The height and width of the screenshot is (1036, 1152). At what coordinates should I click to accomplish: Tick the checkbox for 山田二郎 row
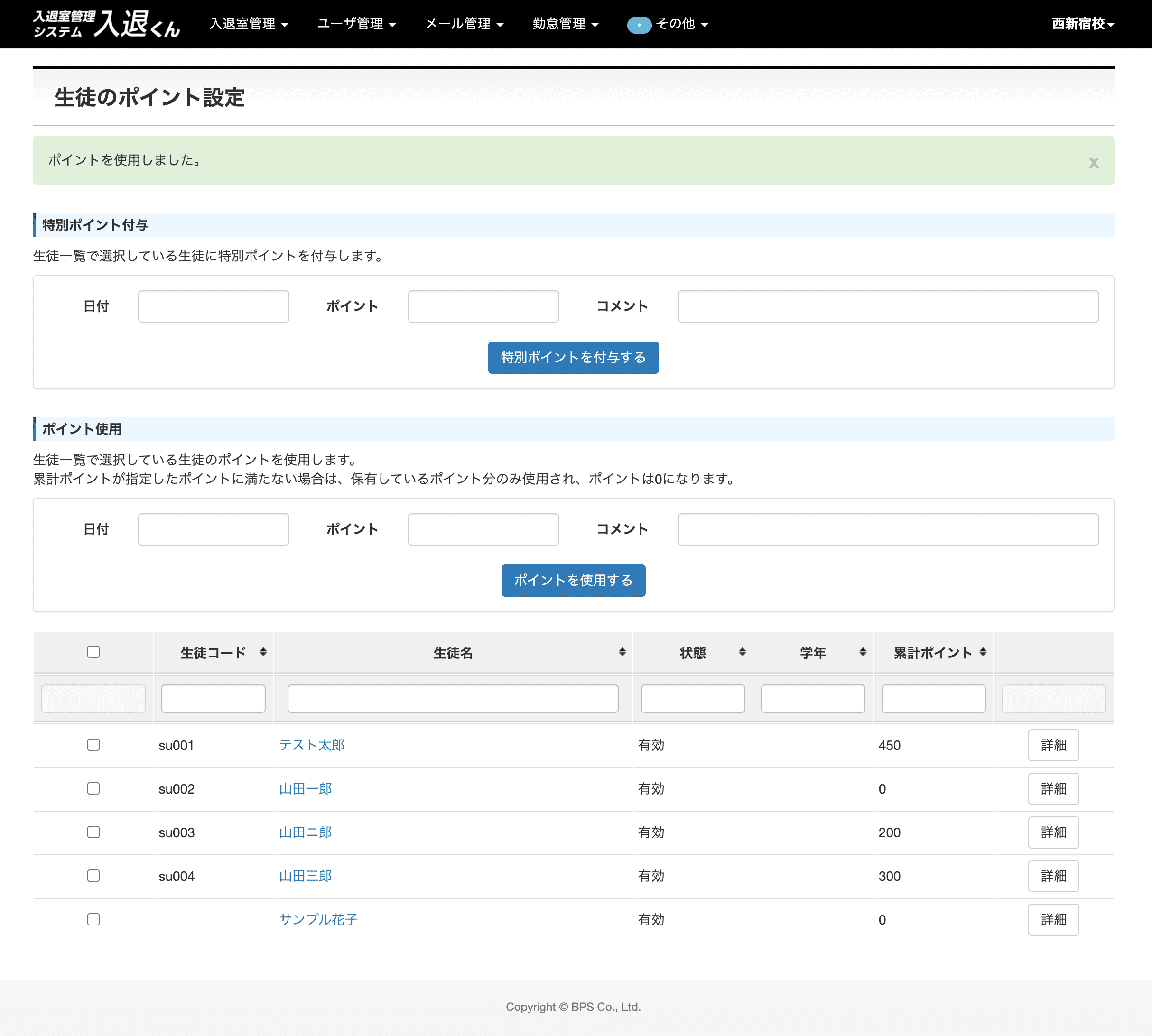(x=93, y=832)
